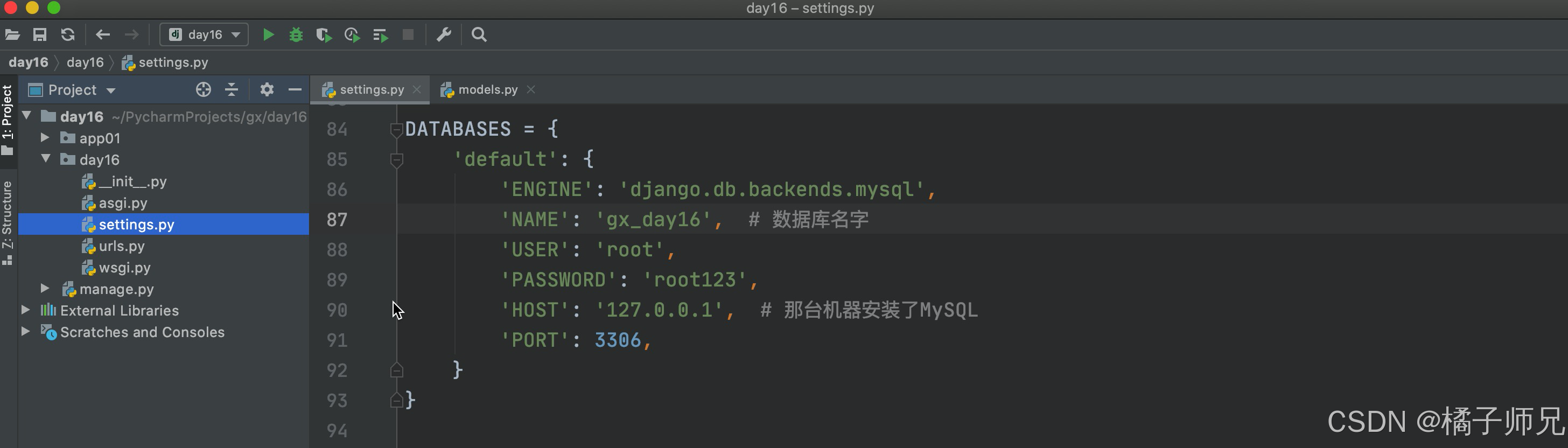The image size is (1568, 448).
Task: Select the Scratches and Consoles row
Action: [164, 332]
